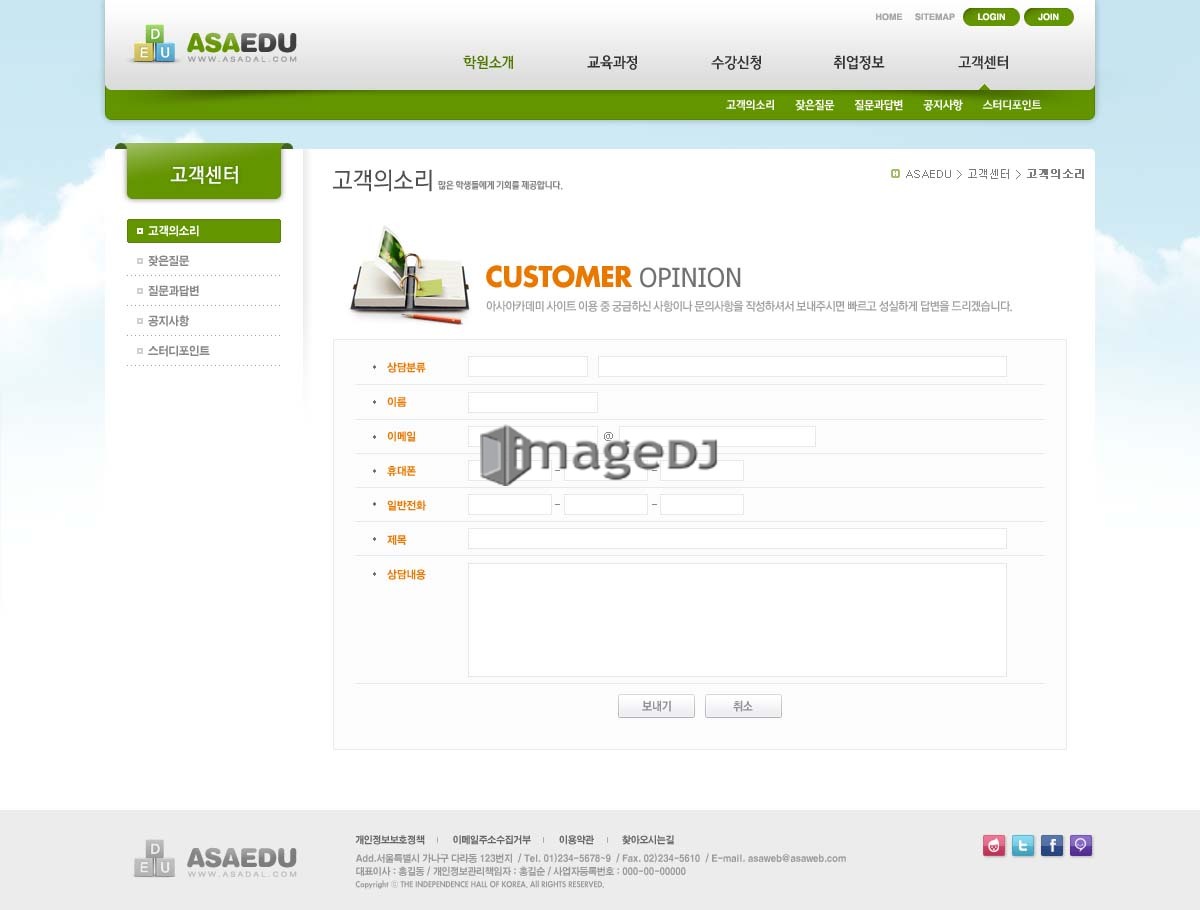Click the CUSTOMER OPINION heading
The height and width of the screenshot is (910, 1200).
[613, 277]
